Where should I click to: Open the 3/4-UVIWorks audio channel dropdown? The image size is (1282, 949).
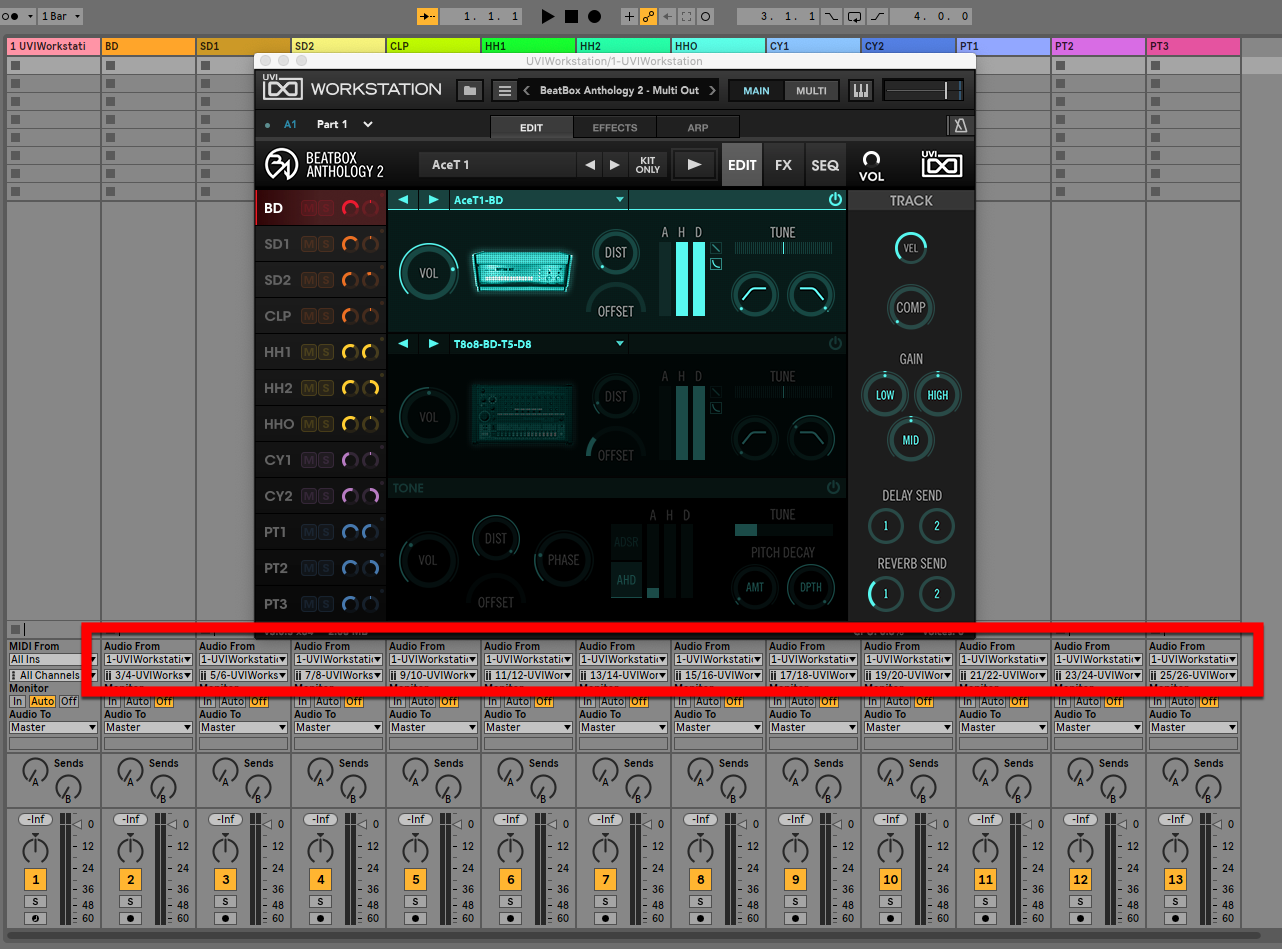pos(148,676)
